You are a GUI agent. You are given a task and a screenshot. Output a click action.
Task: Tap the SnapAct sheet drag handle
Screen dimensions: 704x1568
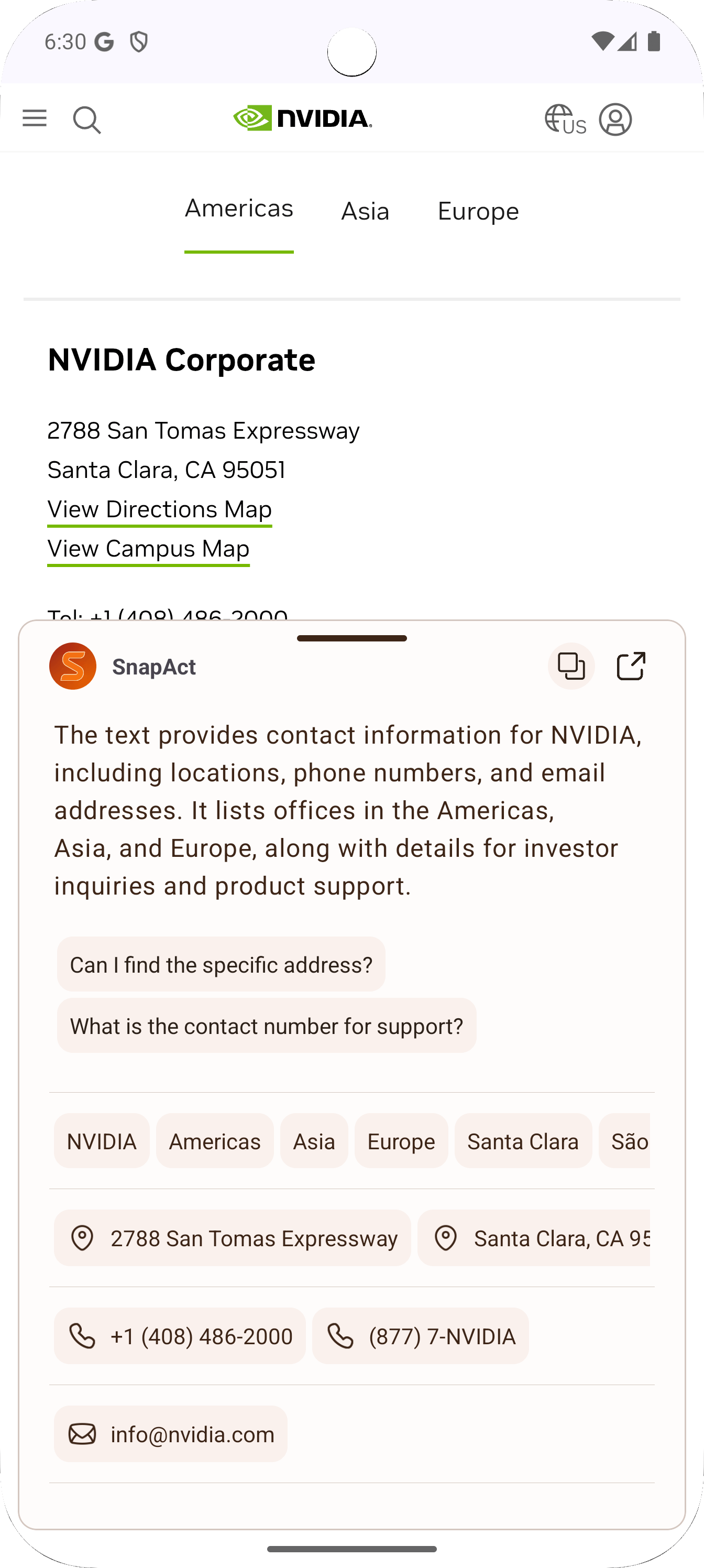click(x=351, y=638)
